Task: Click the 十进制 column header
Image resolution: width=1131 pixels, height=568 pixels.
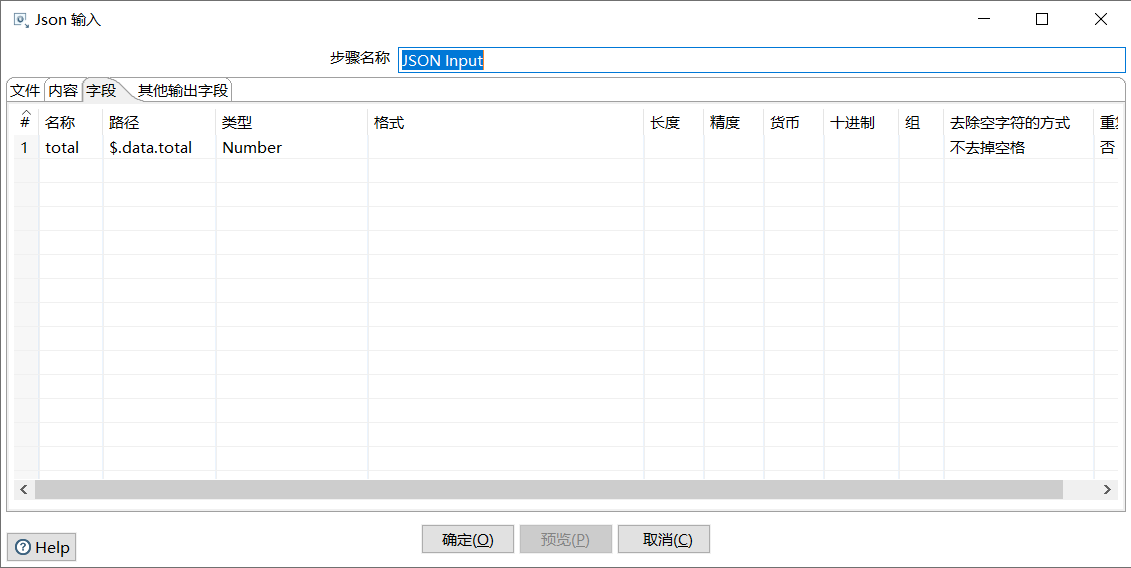Action: tap(861, 123)
